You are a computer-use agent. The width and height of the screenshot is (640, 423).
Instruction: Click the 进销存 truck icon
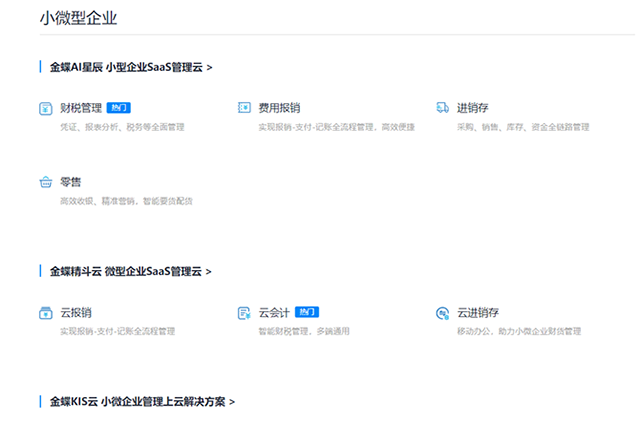pyautogui.click(x=442, y=108)
